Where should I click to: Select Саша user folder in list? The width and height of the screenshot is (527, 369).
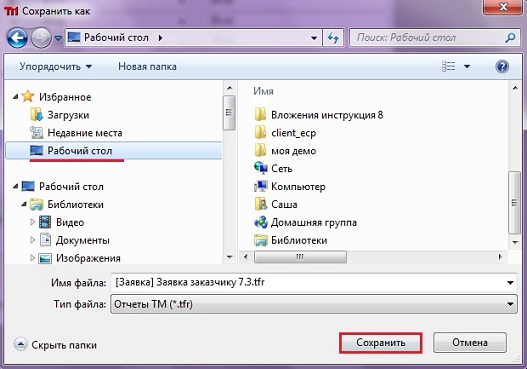tap(284, 204)
